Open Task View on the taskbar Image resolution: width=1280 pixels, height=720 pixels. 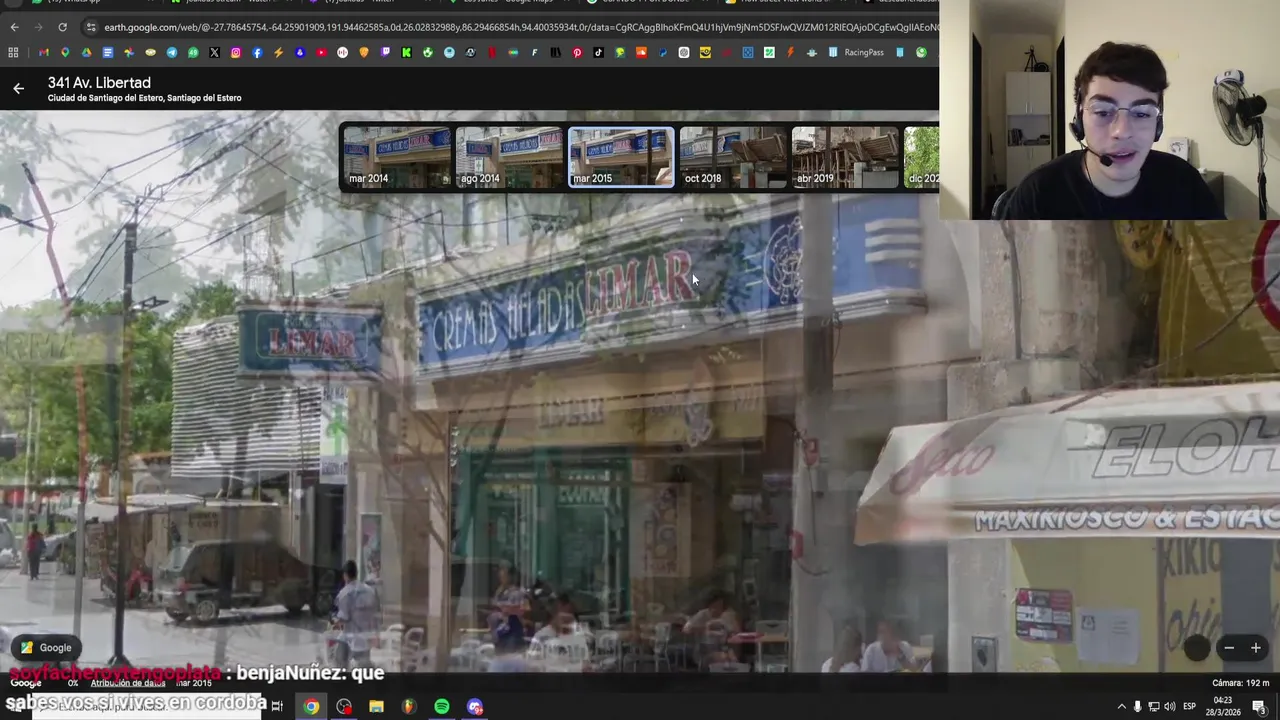pos(277,706)
